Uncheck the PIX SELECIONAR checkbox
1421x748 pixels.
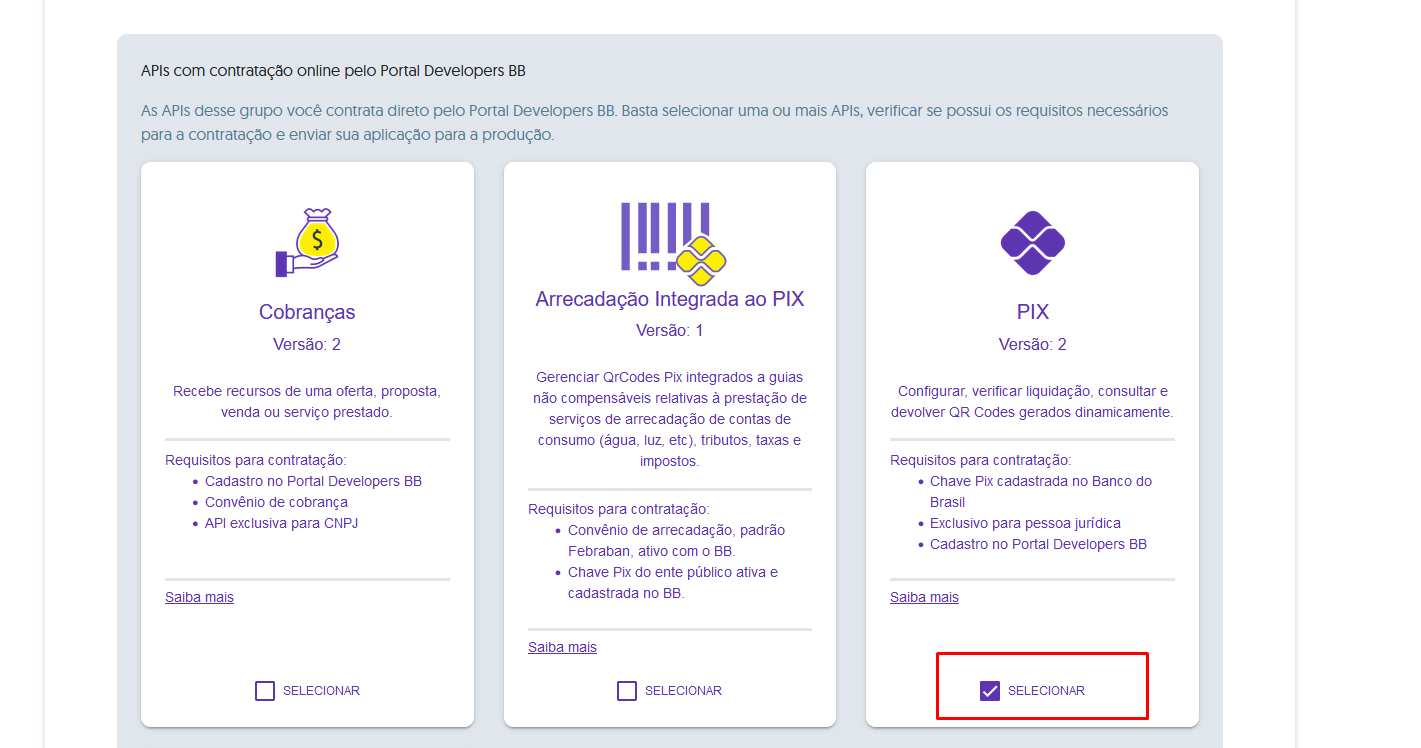[x=990, y=691]
